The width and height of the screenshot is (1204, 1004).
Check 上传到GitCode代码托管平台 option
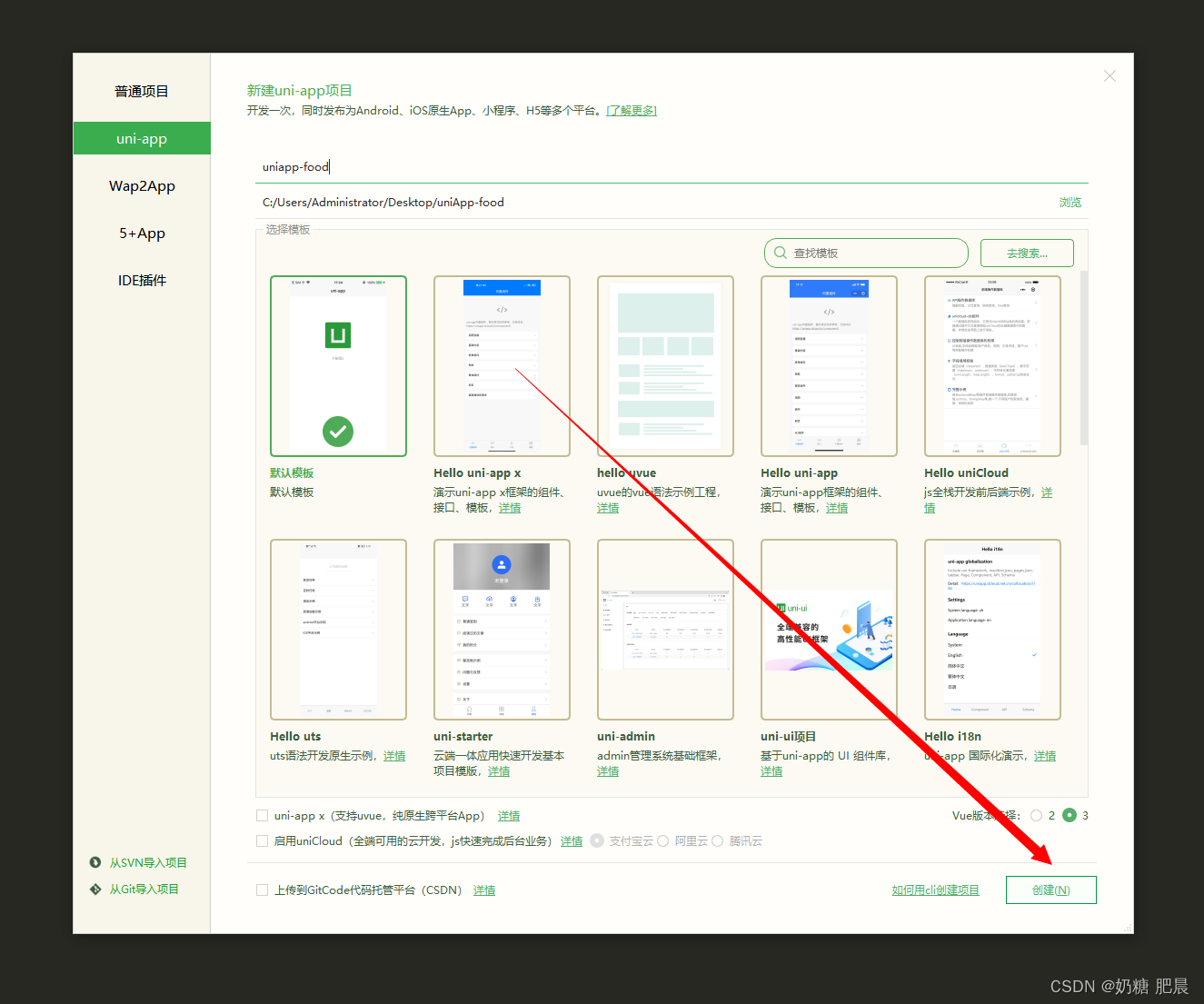pos(262,890)
